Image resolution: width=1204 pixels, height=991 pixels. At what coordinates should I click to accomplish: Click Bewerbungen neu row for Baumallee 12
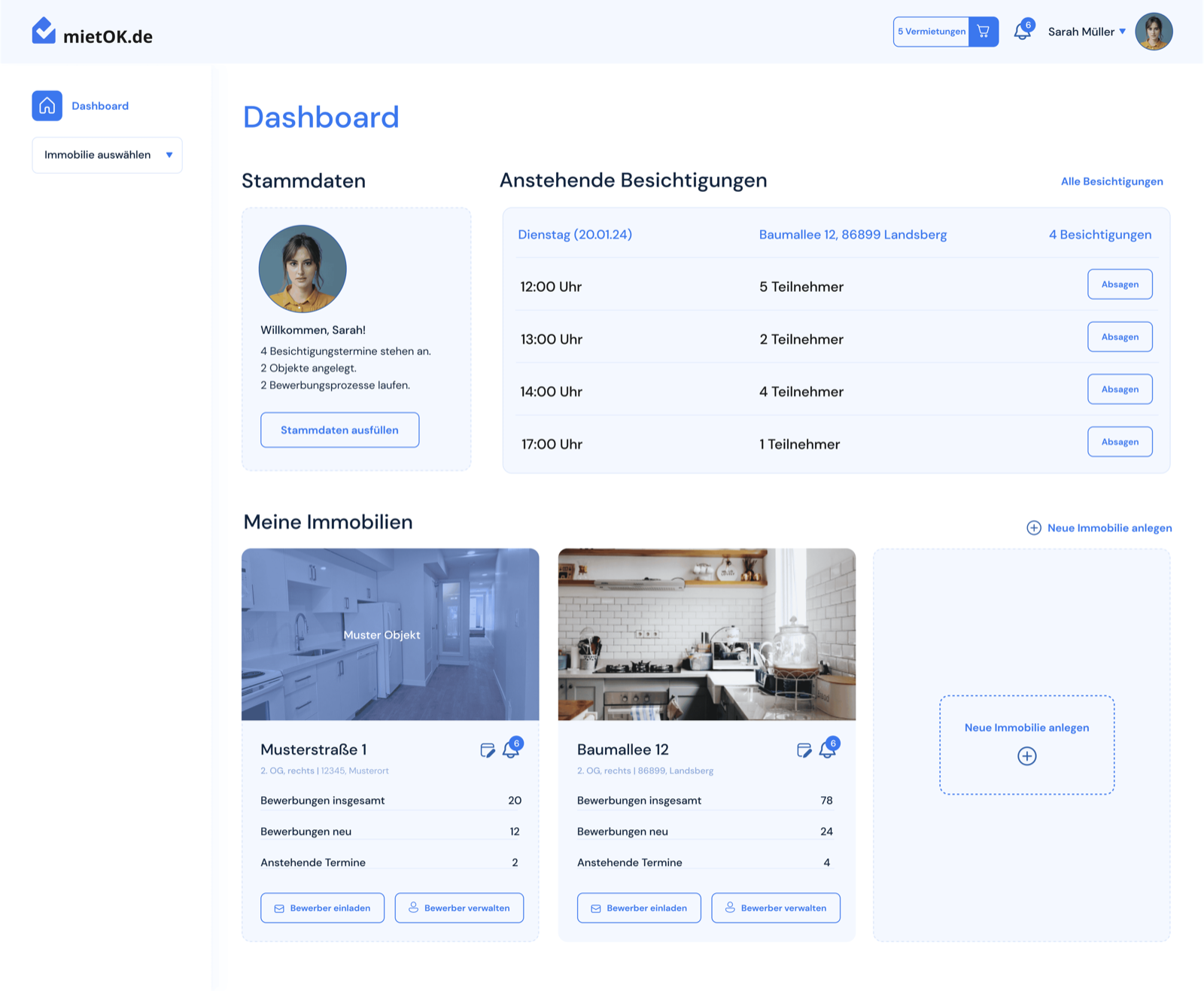click(705, 831)
